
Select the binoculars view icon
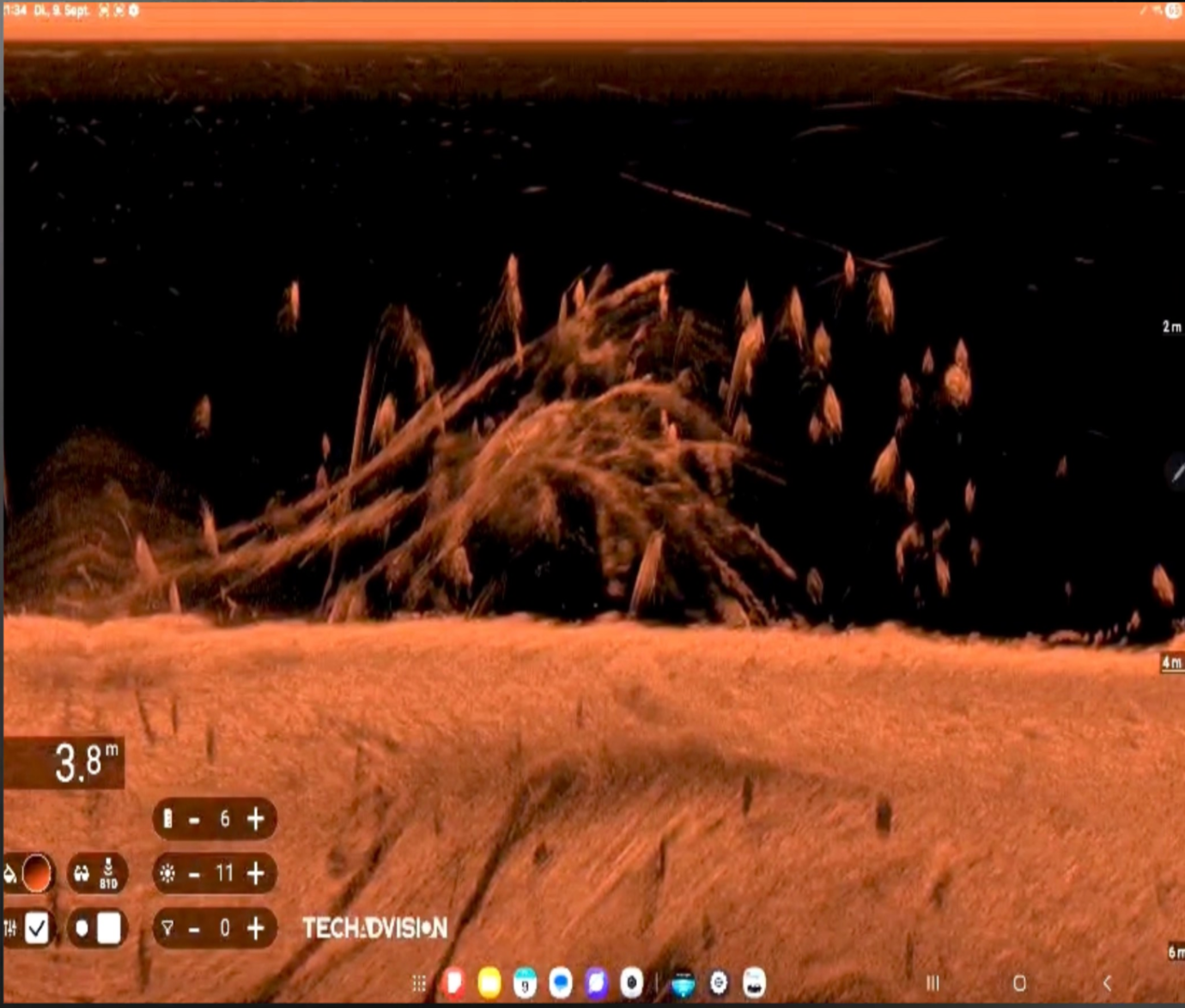click(x=82, y=874)
